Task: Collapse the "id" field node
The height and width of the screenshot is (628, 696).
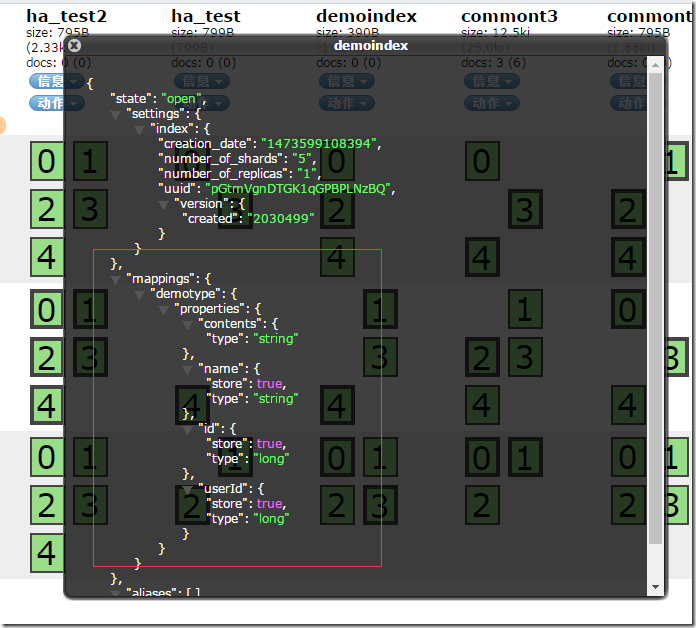Action: tap(187, 430)
